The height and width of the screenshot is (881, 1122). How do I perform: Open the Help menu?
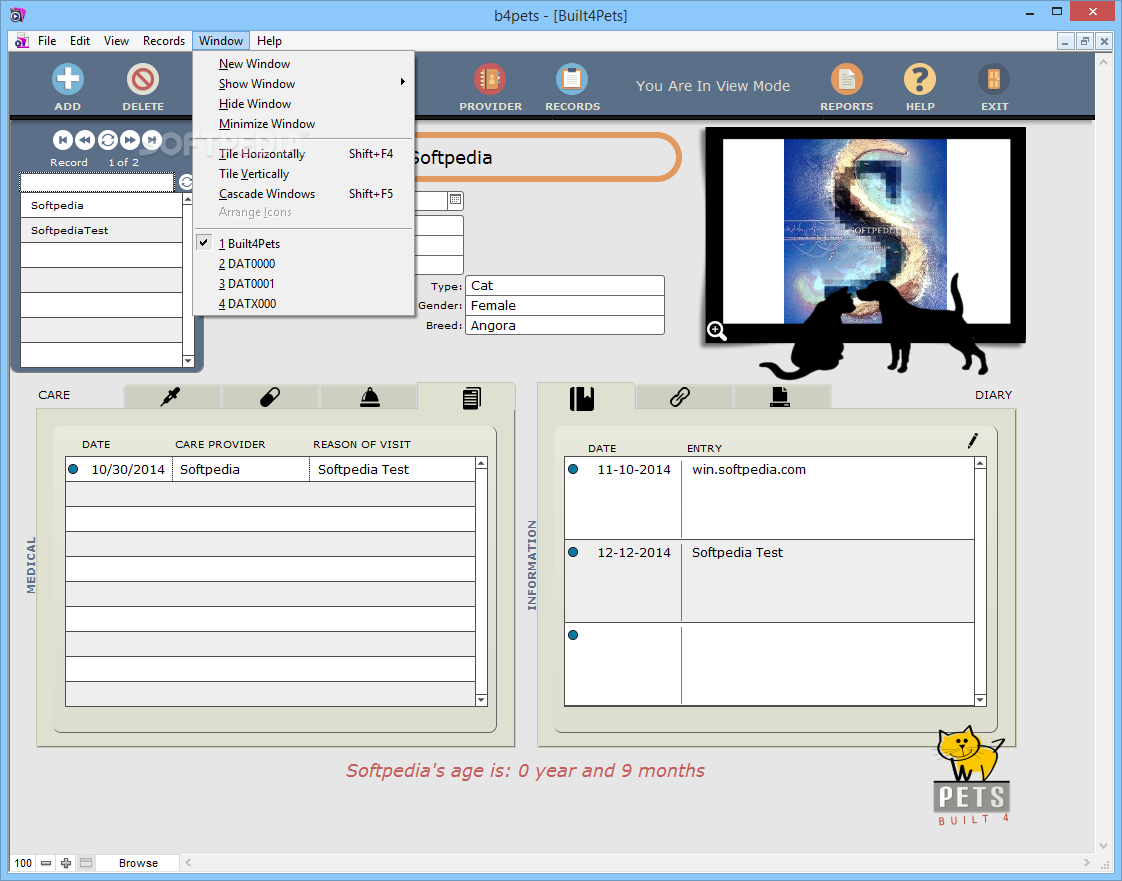(269, 41)
